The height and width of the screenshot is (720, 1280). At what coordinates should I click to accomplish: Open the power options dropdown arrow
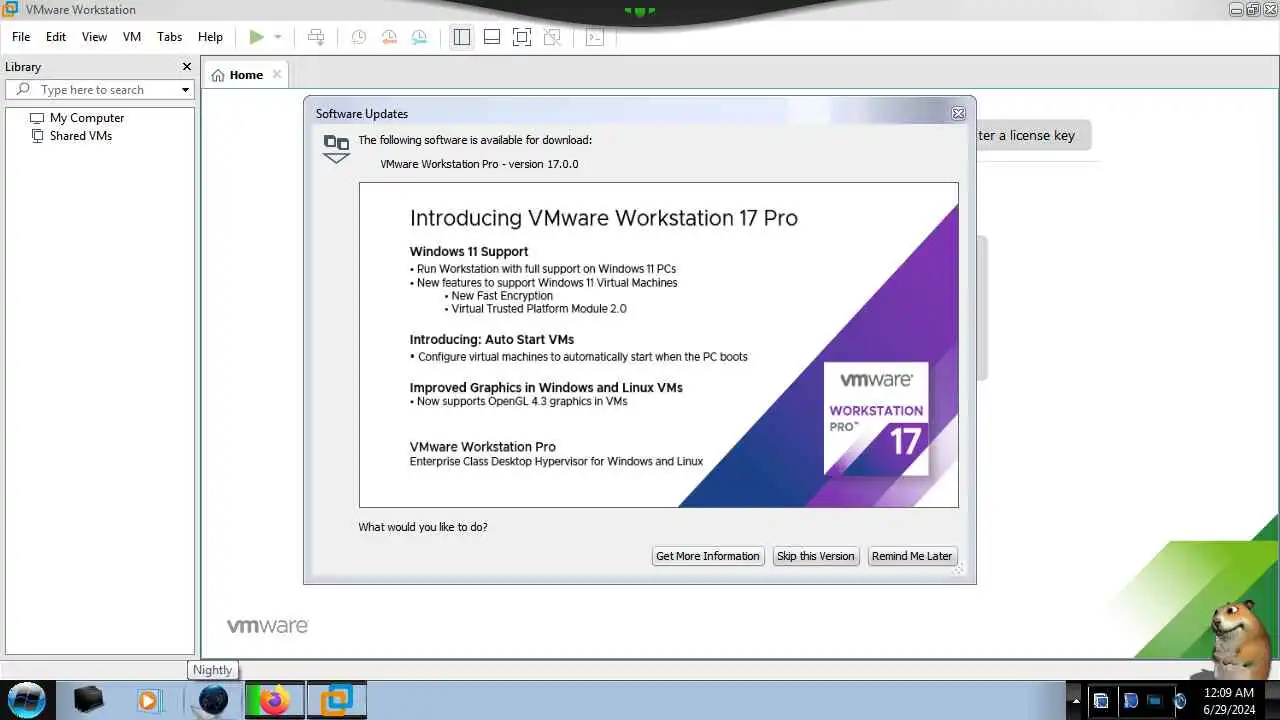(x=278, y=37)
